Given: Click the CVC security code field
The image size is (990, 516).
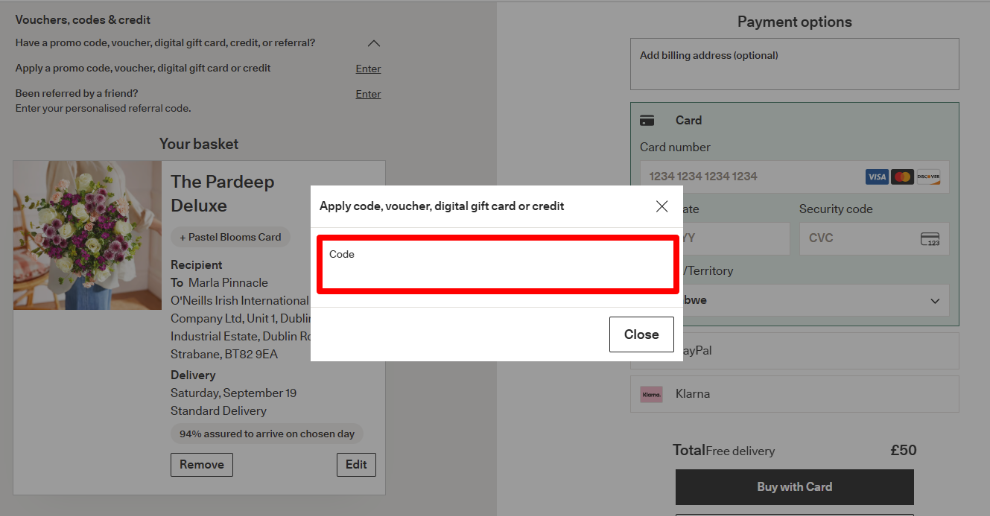Looking at the screenshot, I should point(874,238).
